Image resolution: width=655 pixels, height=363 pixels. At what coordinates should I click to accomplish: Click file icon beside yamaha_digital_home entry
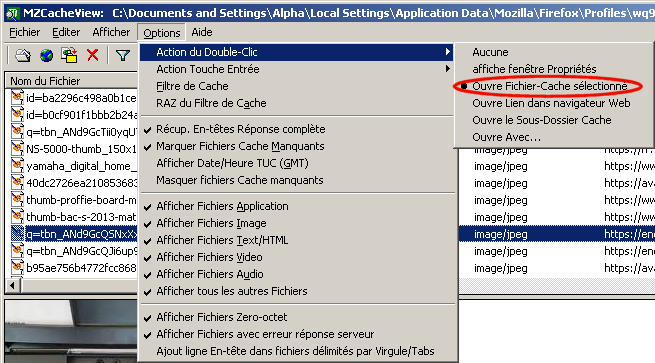point(17,166)
